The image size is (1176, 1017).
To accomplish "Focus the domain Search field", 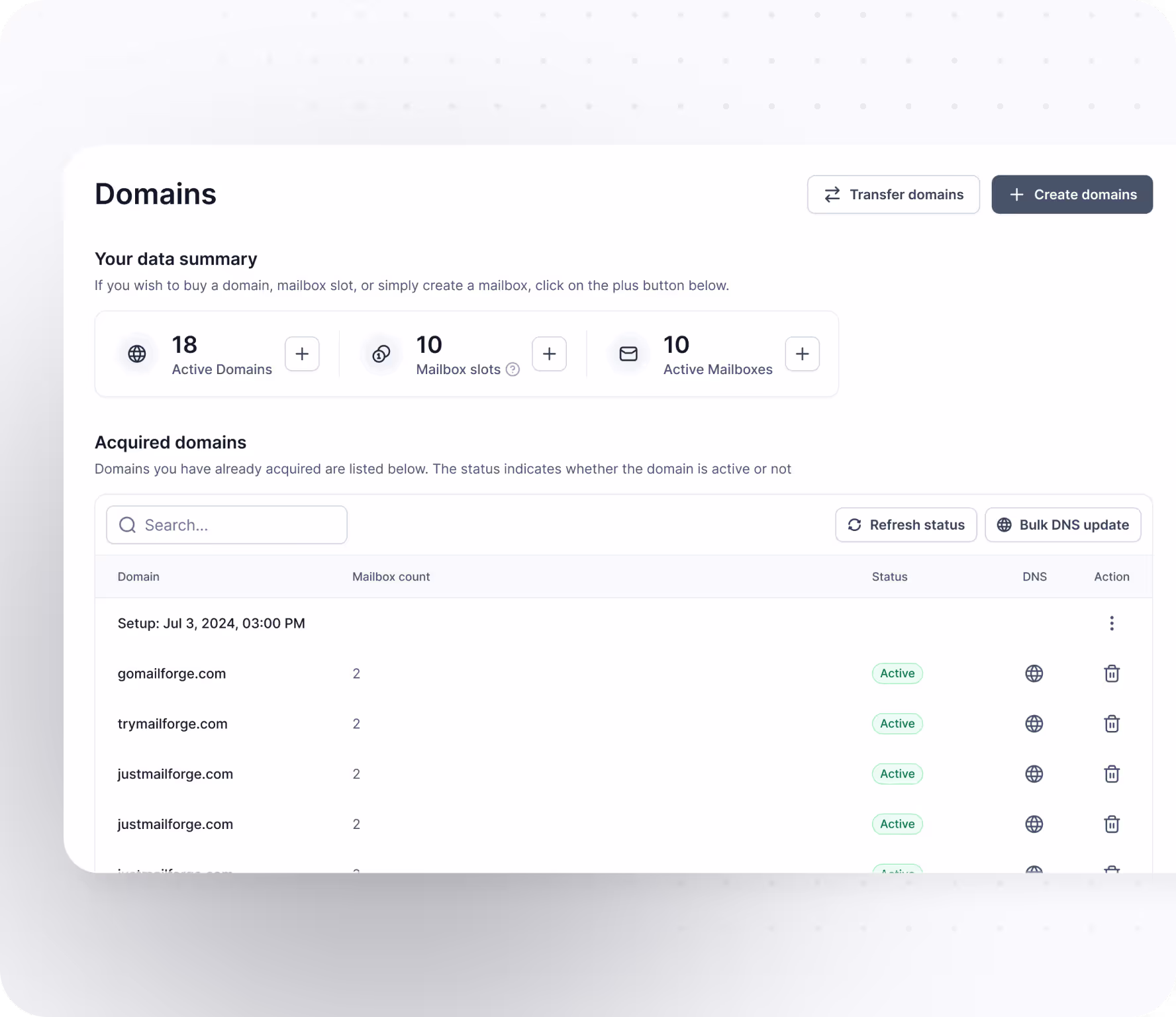I will point(227,525).
